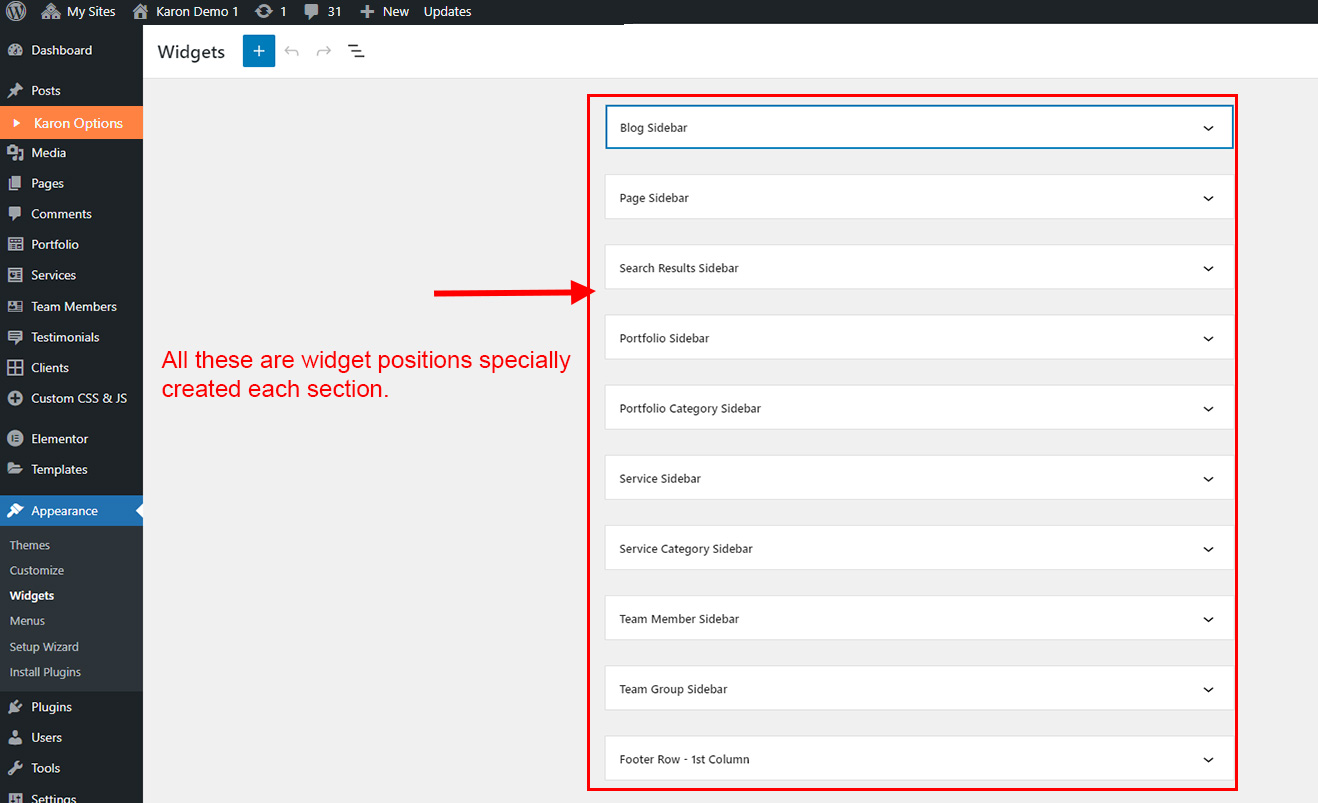Open the Setup Wizard link
The height and width of the screenshot is (803, 1318).
tap(44, 647)
